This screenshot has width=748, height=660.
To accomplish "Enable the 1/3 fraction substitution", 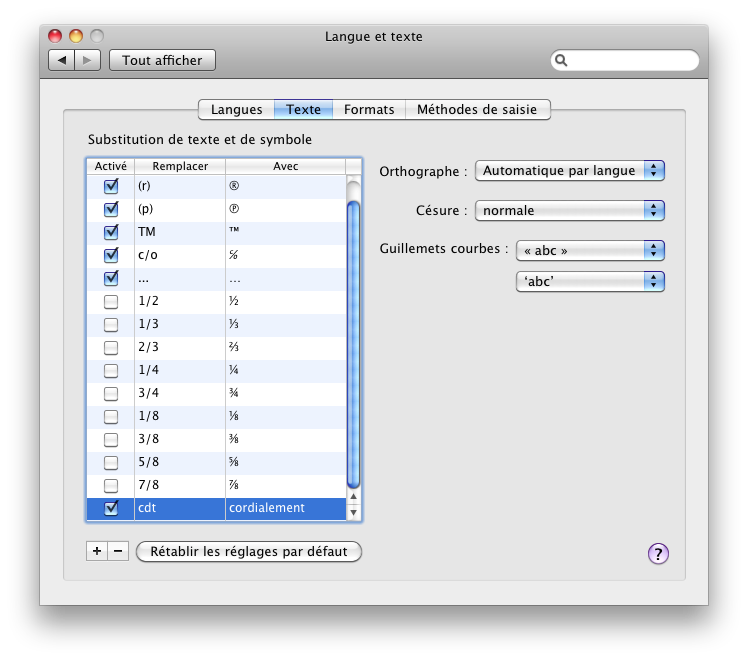I will (111, 324).
